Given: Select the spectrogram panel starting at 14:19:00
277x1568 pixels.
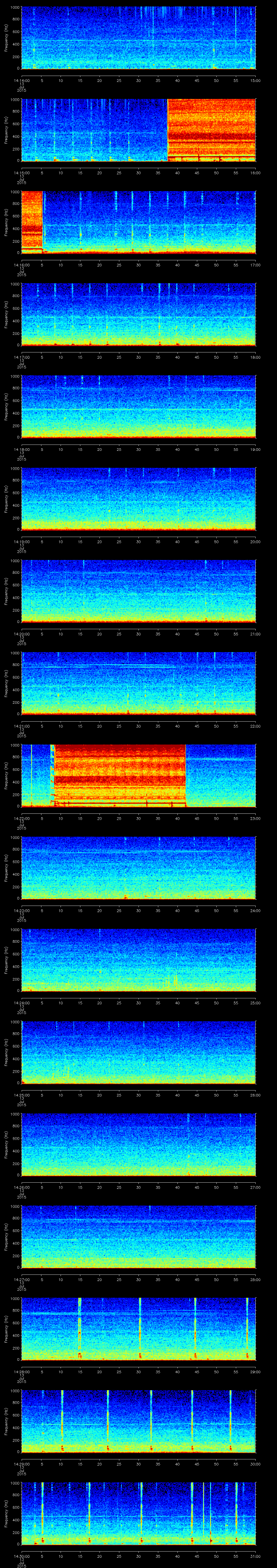Looking at the screenshot, I should [x=138, y=499].
